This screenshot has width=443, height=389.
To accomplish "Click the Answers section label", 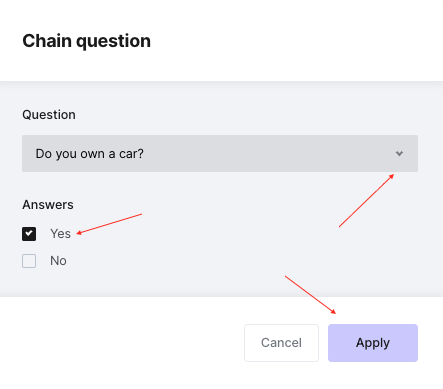I will coord(48,205).
